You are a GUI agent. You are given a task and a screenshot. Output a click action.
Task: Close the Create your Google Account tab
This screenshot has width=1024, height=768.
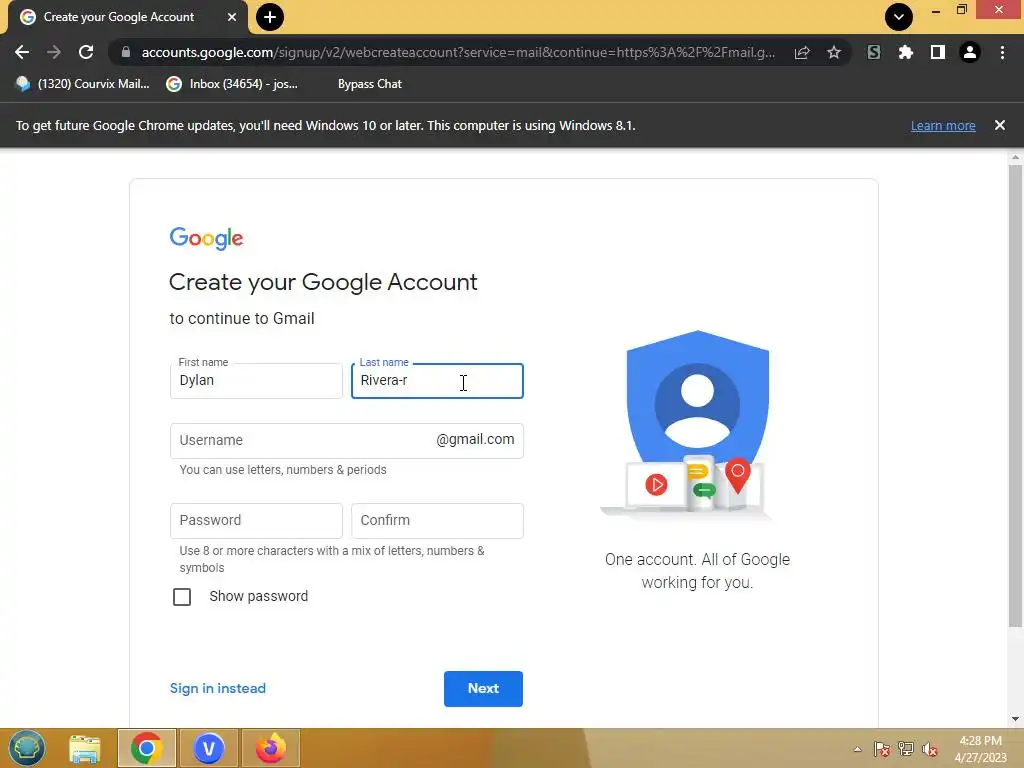coord(232,17)
